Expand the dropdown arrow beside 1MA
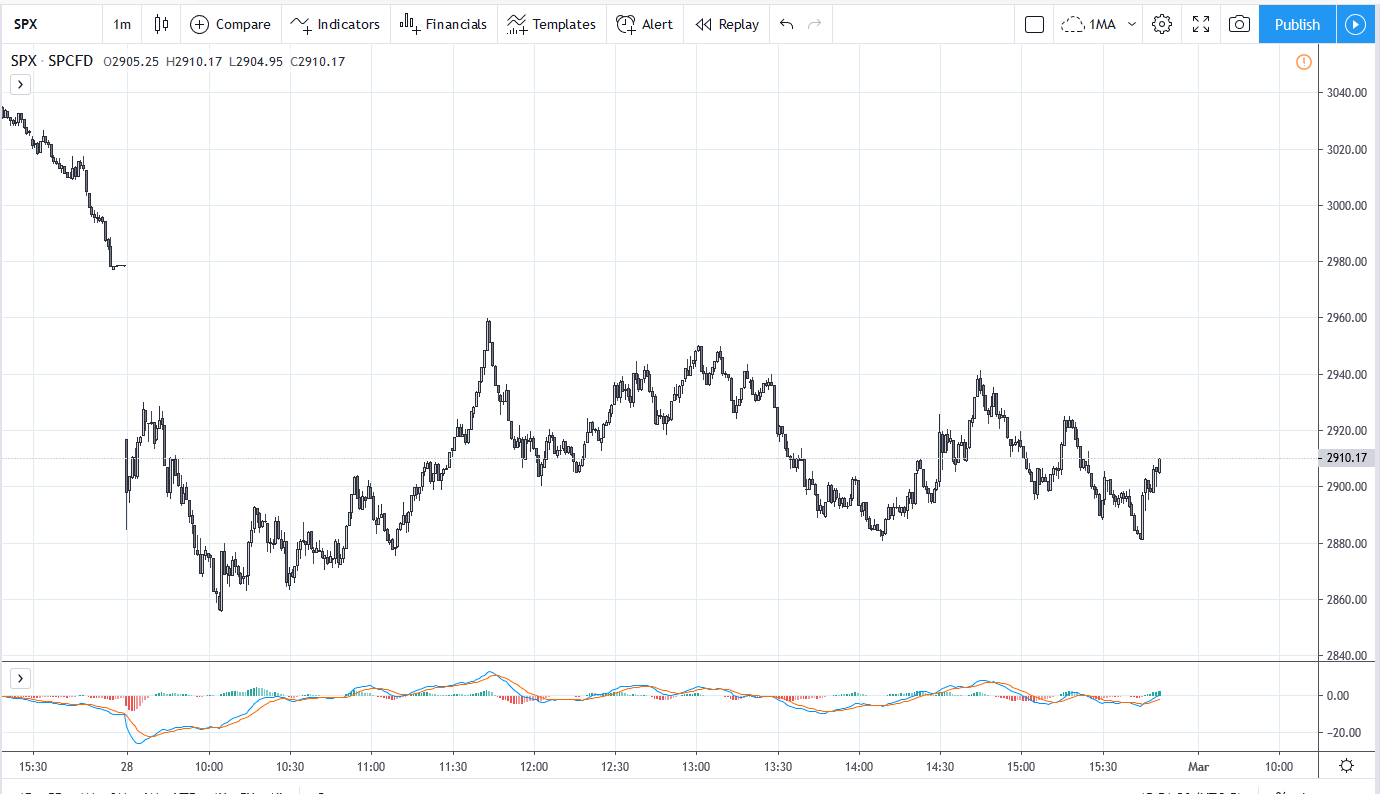1380x794 pixels. pyautogui.click(x=1132, y=24)
